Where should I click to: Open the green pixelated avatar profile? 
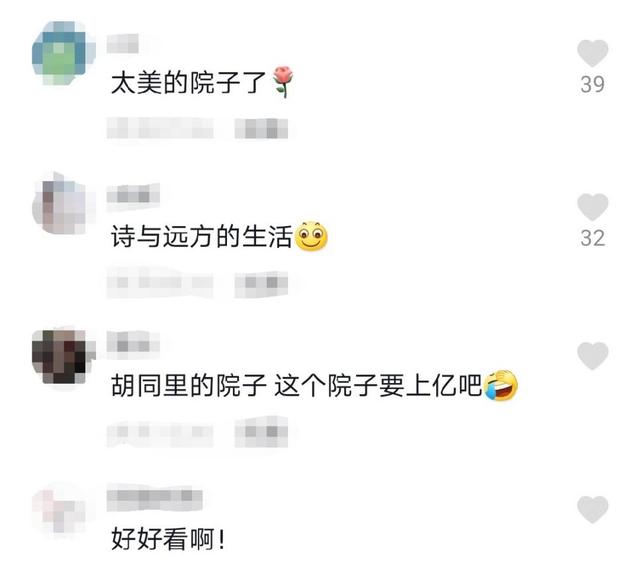63,53
